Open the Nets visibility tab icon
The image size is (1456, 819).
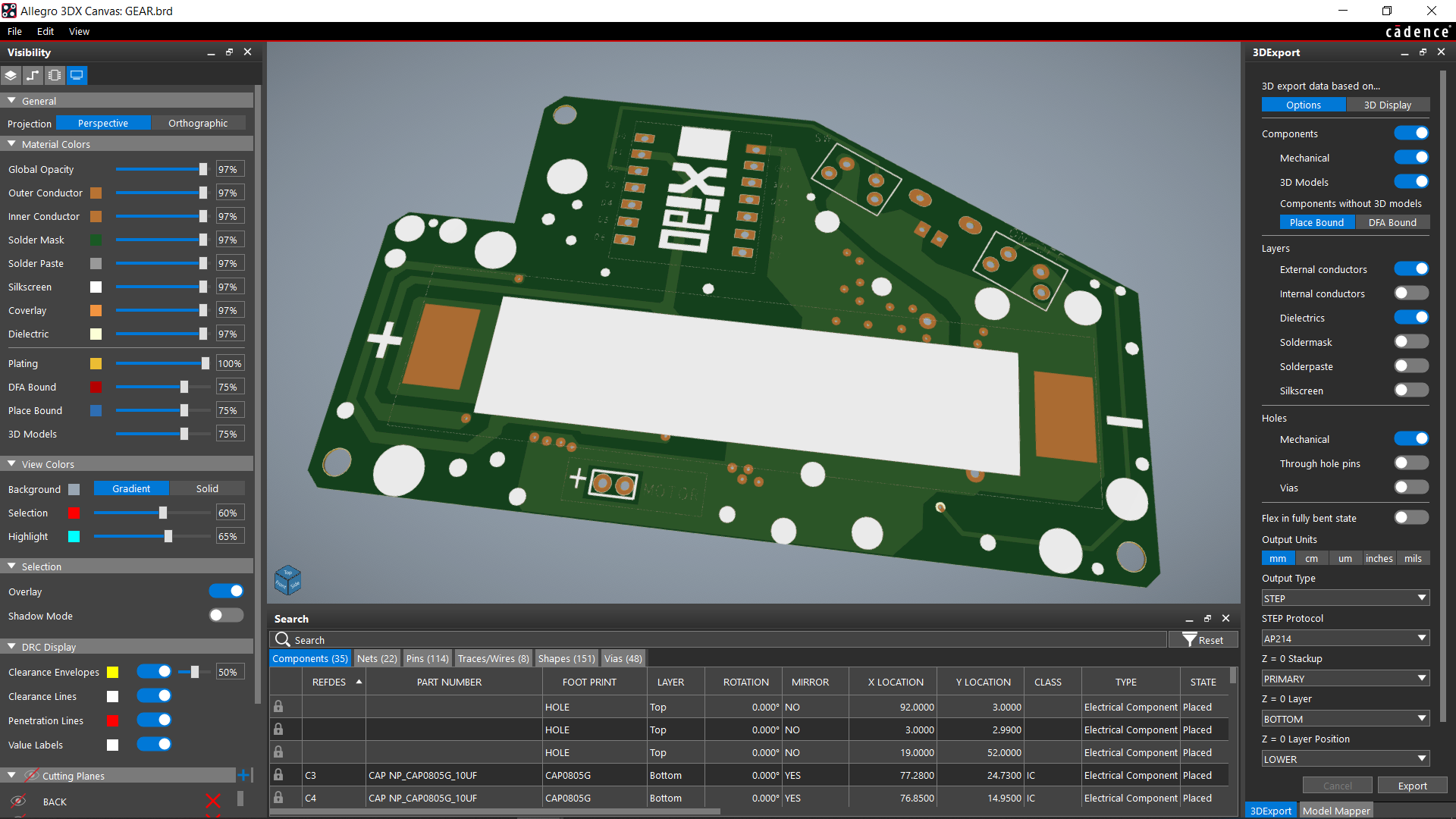pyautogui.click(x=33, y=75)
